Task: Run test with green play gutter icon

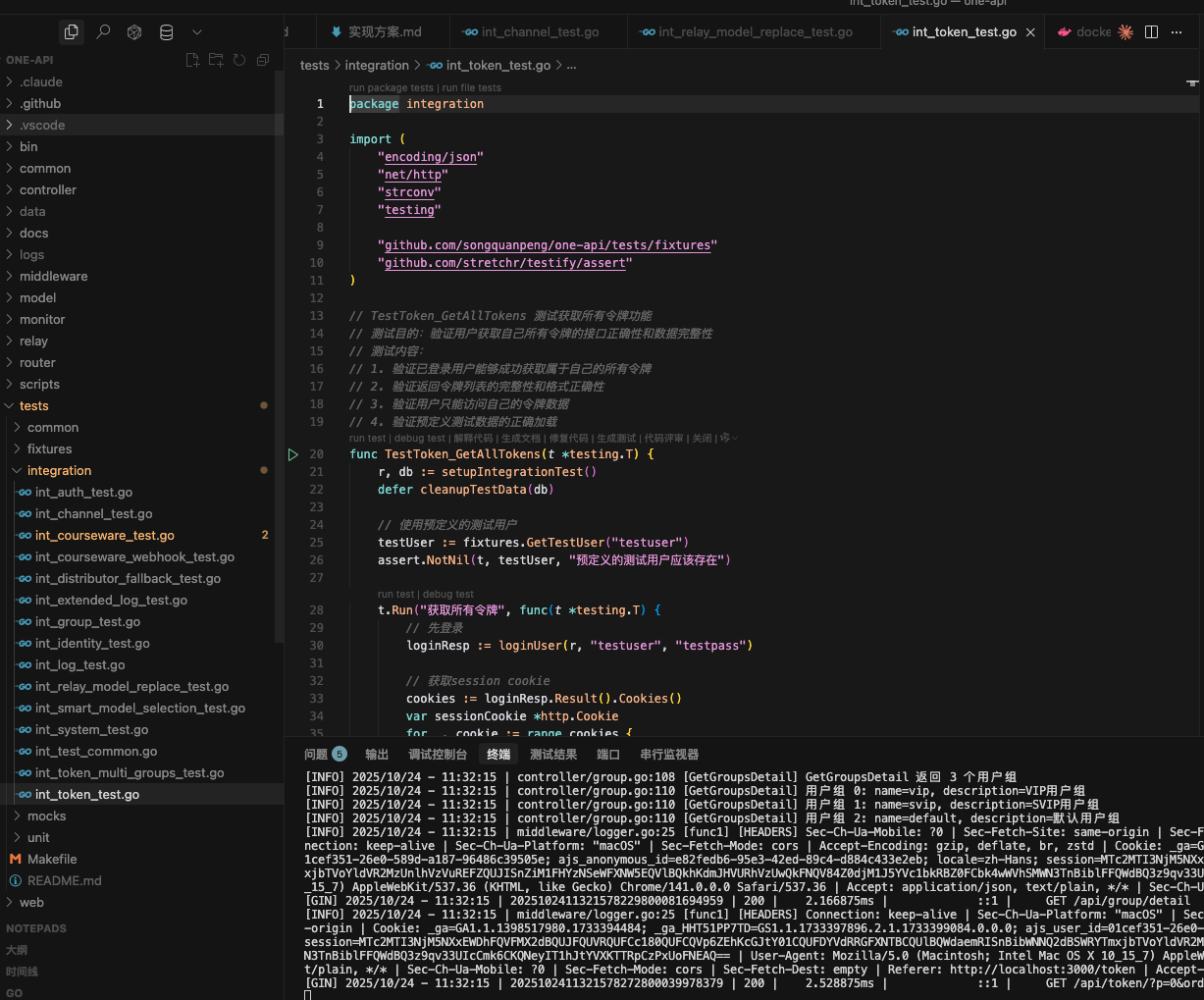Action: 292,454
